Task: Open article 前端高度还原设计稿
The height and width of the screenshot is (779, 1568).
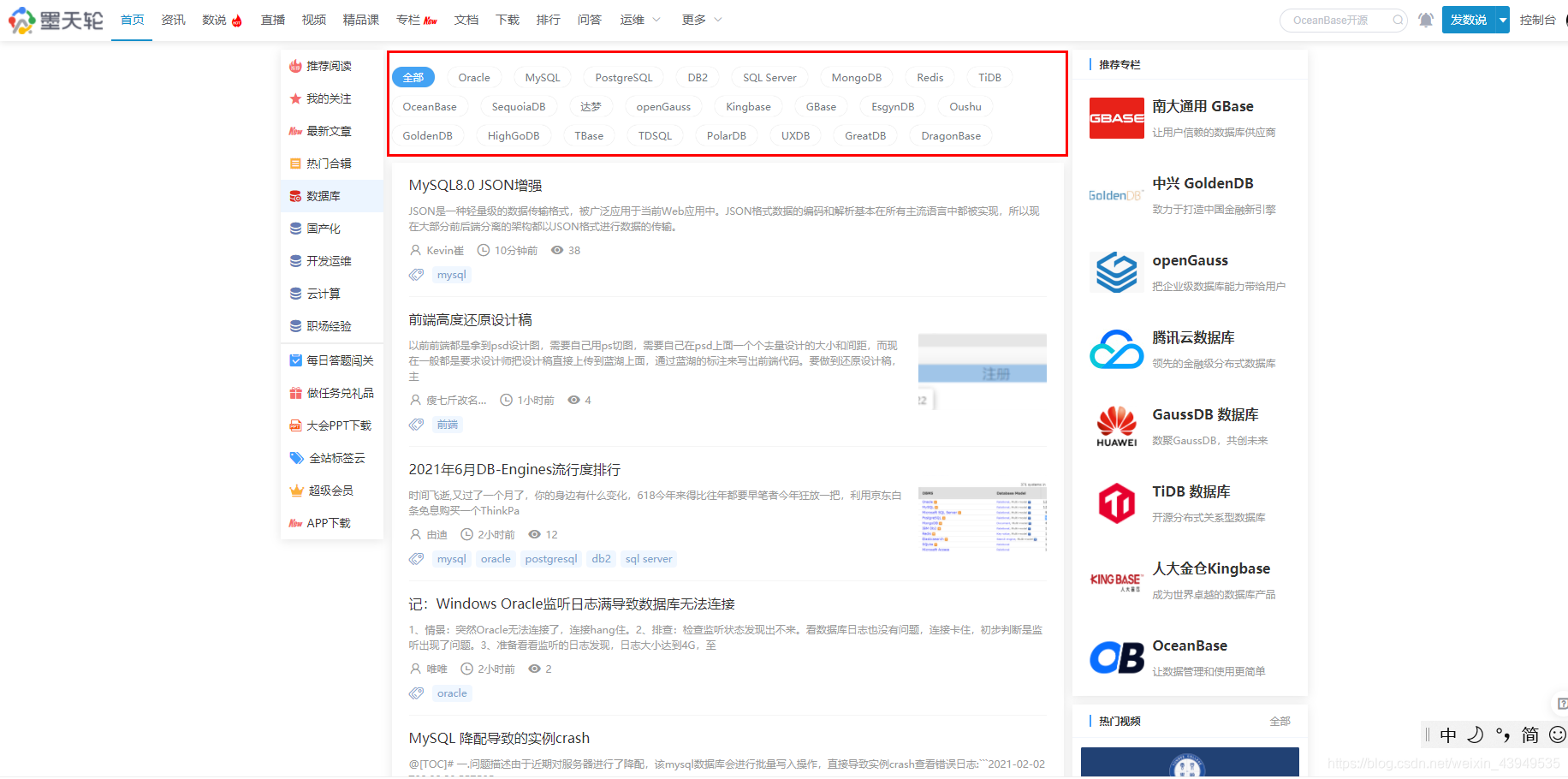Action: 470,319
